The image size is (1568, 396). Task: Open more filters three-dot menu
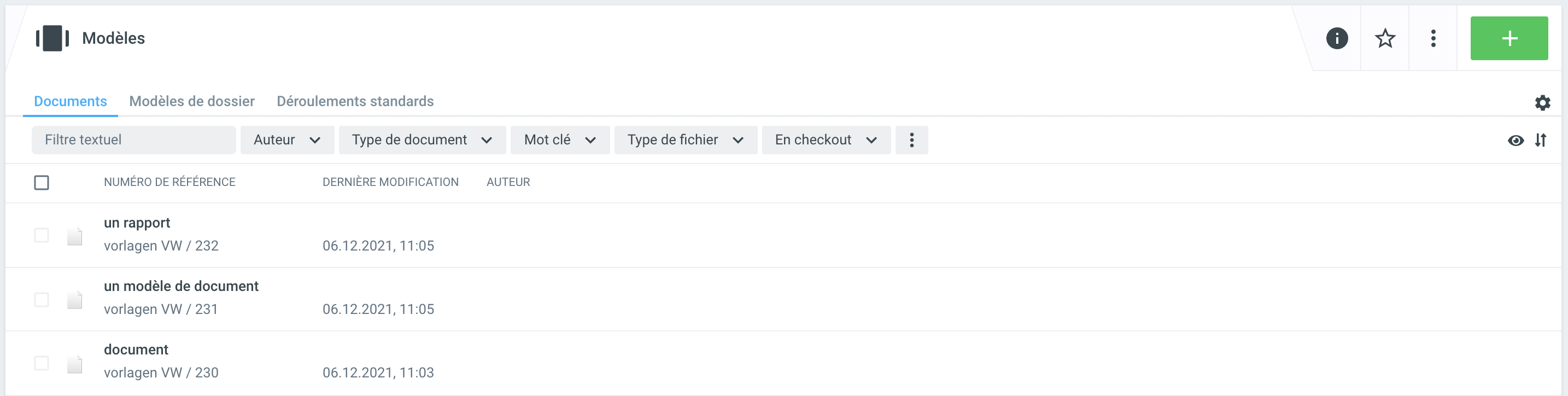pos(911,140)
